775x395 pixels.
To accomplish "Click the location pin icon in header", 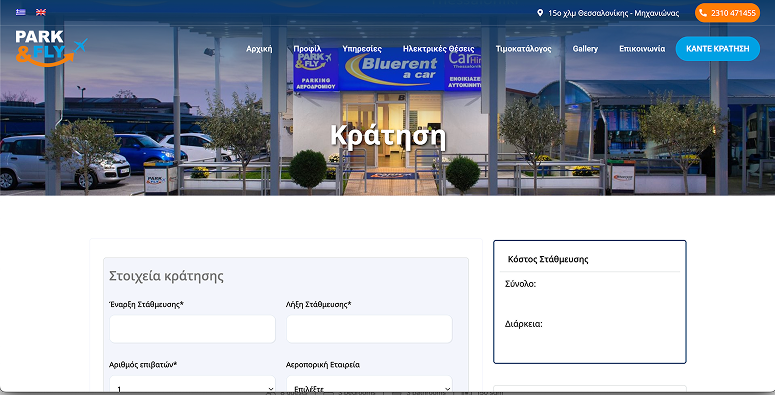I will click(x=540, y=13).
